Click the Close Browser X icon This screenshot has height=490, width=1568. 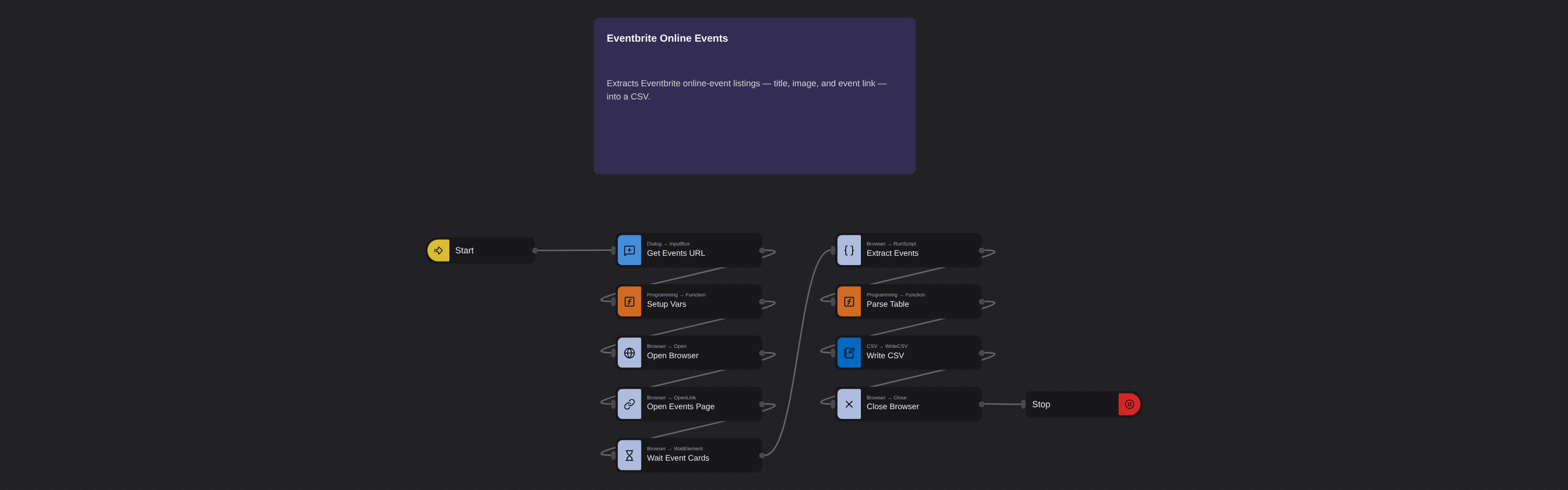849,404
